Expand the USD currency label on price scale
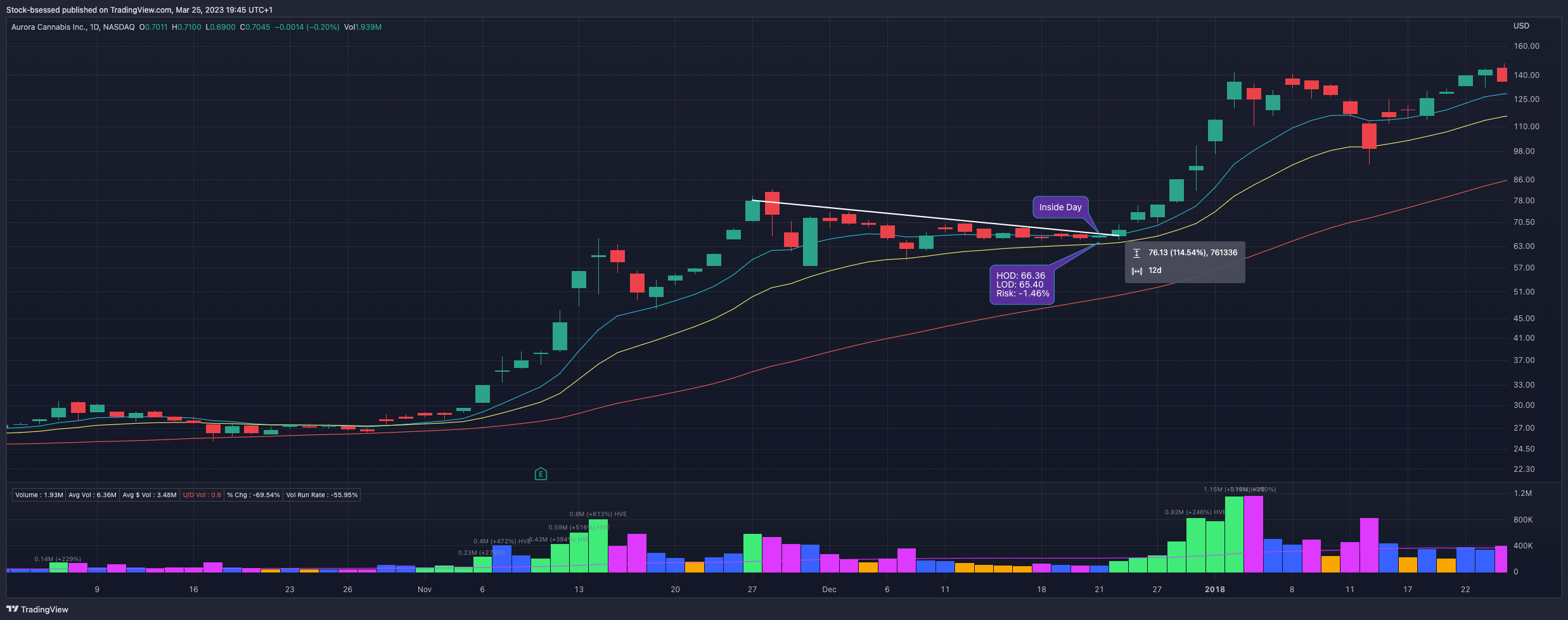The image size is (1568, 620). pyautogui.click(x=1520, y=26)
